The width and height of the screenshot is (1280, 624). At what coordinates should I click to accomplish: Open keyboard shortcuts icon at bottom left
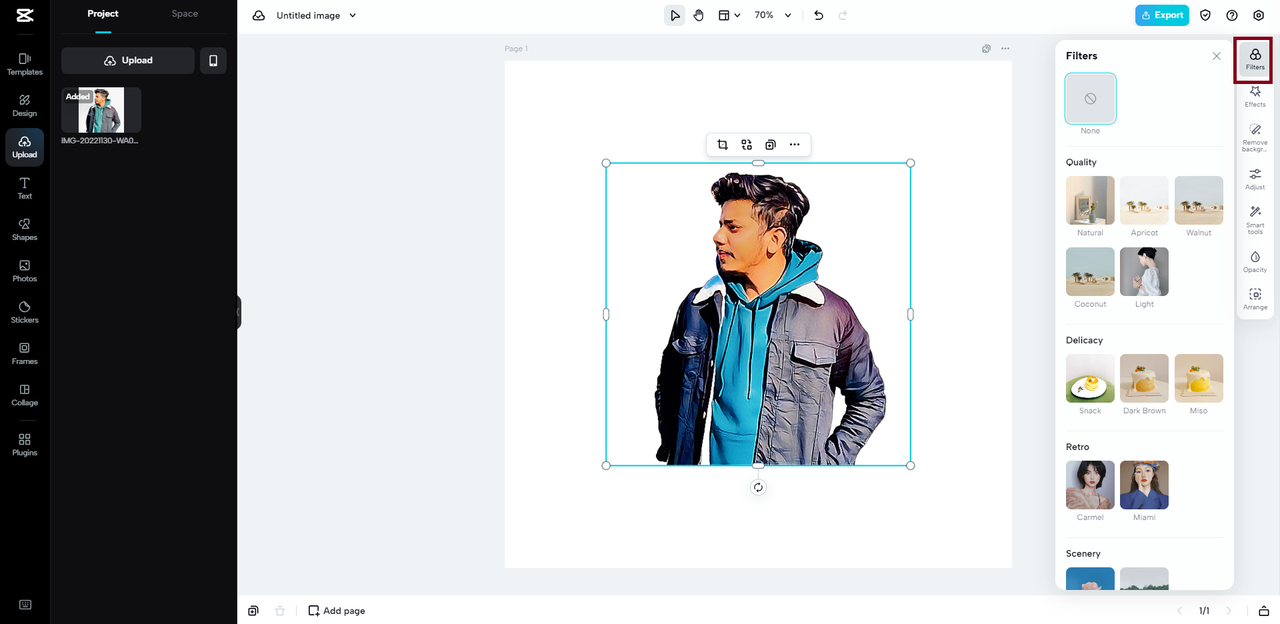click(x=25, y=605)
